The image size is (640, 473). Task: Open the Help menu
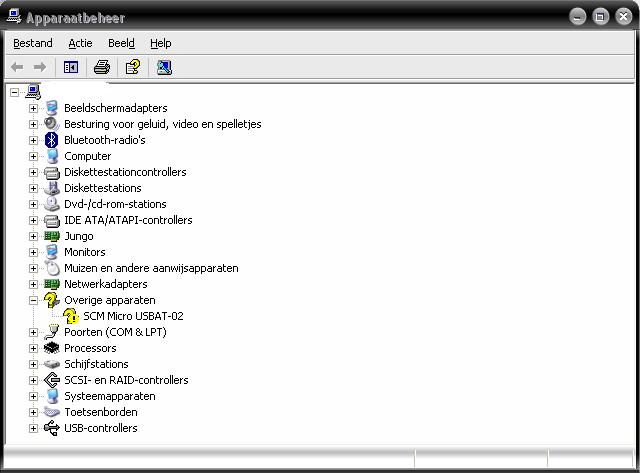(x=160, y=43)
